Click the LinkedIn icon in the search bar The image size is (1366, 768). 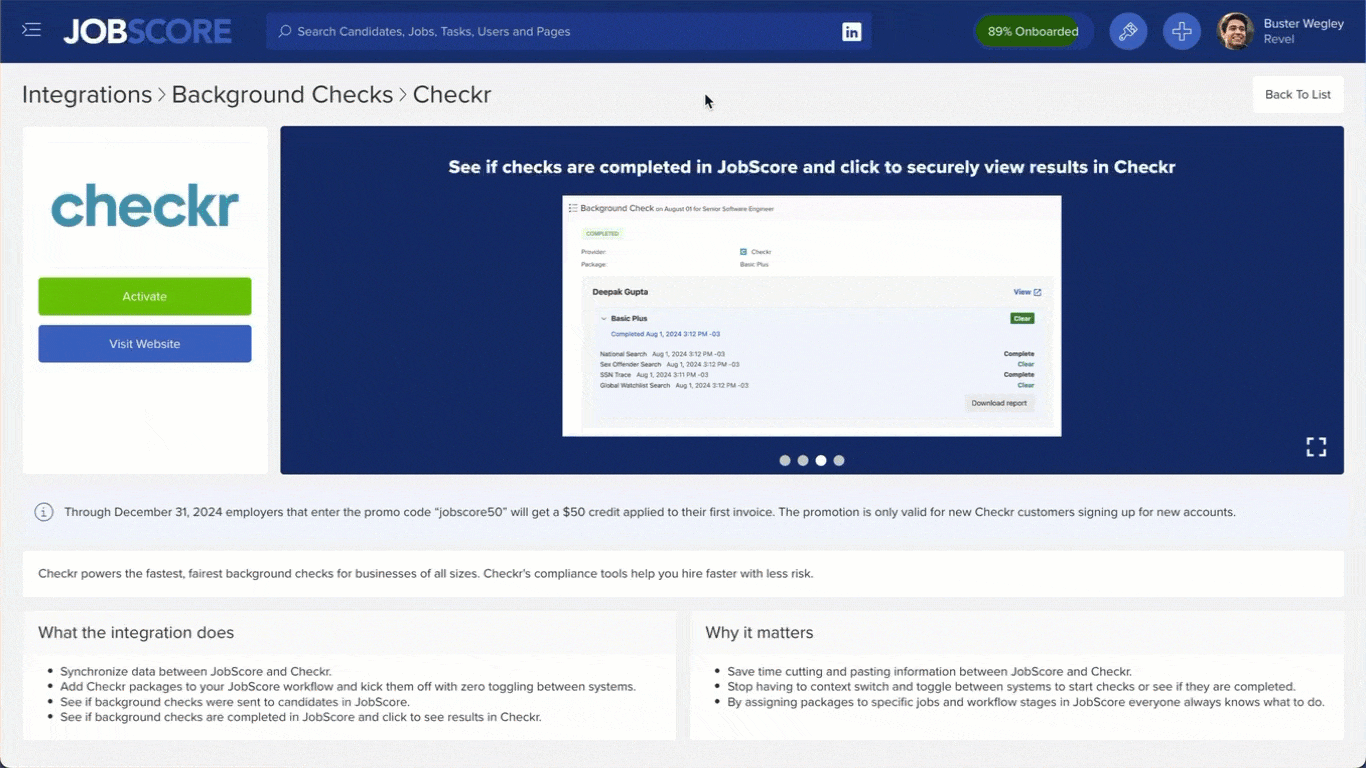851,31
